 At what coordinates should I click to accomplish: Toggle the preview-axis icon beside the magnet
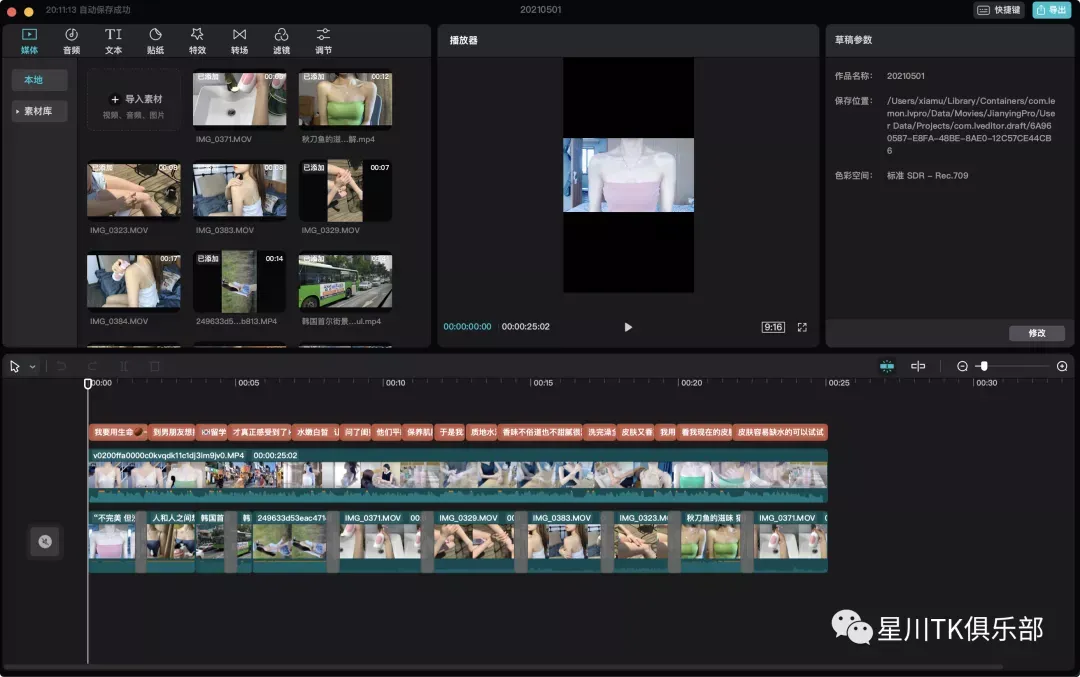[x=917, y=366]
